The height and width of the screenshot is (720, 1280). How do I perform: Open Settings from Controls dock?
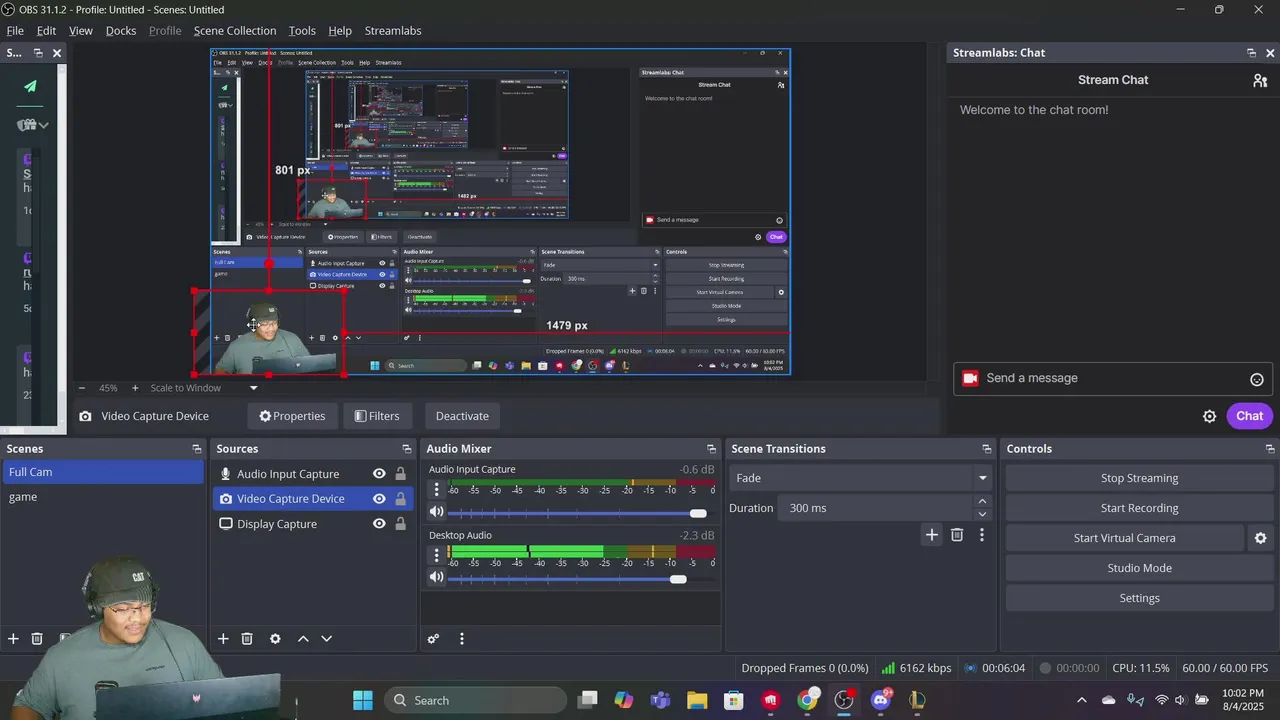pyautogui.click(x=1139, y=598)
